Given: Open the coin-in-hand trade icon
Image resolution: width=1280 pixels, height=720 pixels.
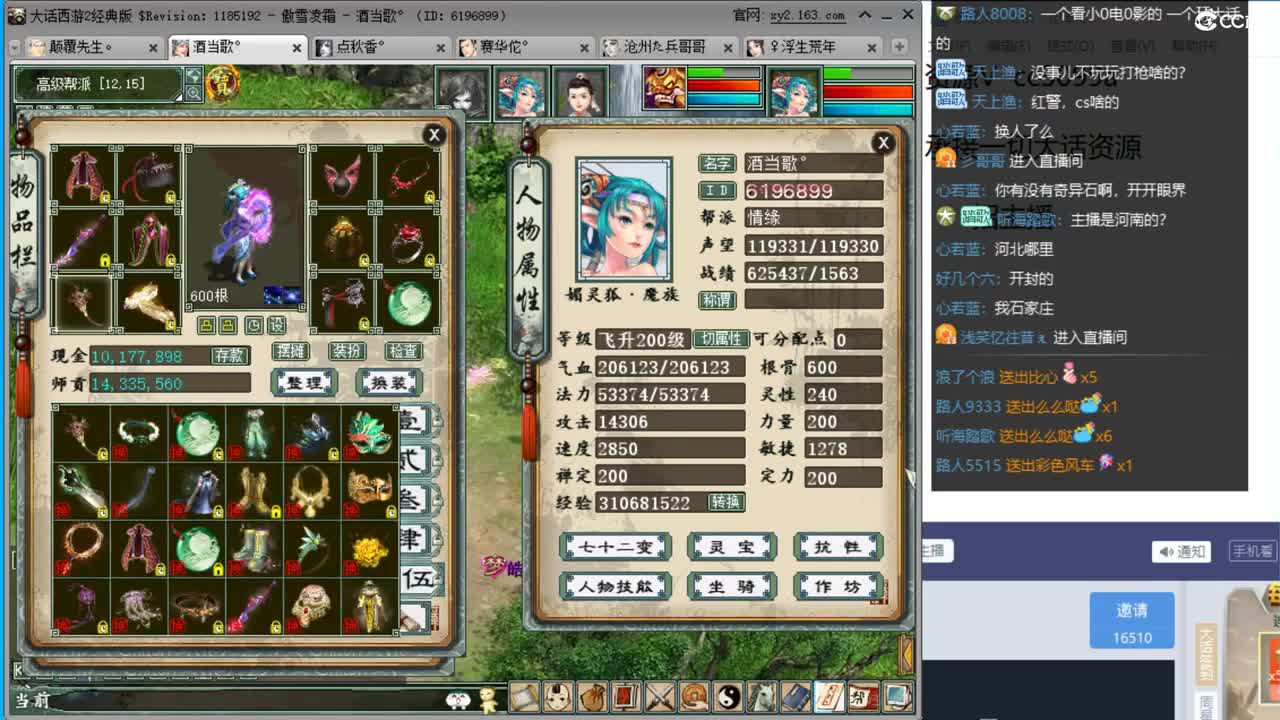Looking at the screenshot, I should coord(695,696).
